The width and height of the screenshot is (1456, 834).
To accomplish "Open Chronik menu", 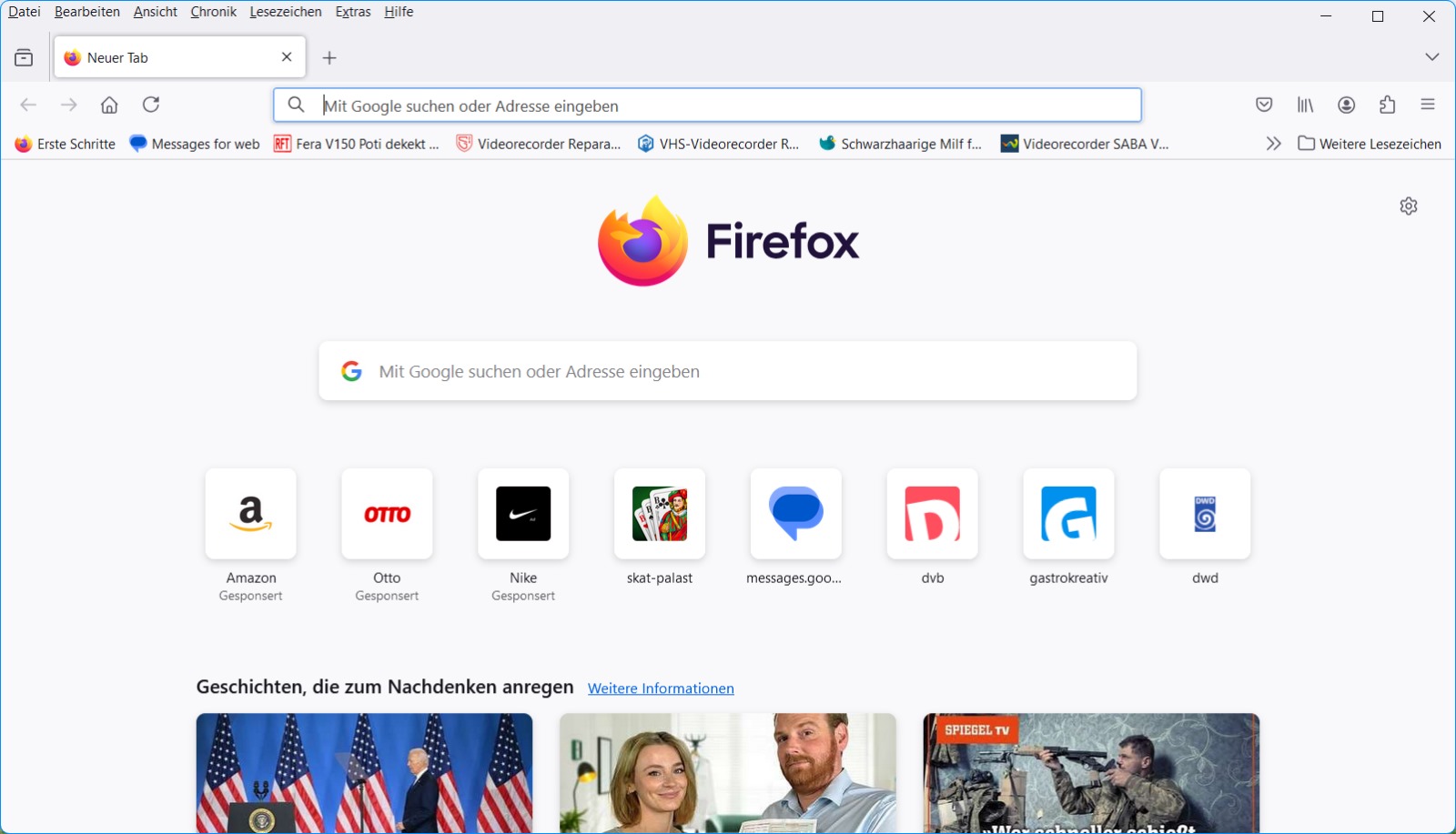I will point(214,12).
